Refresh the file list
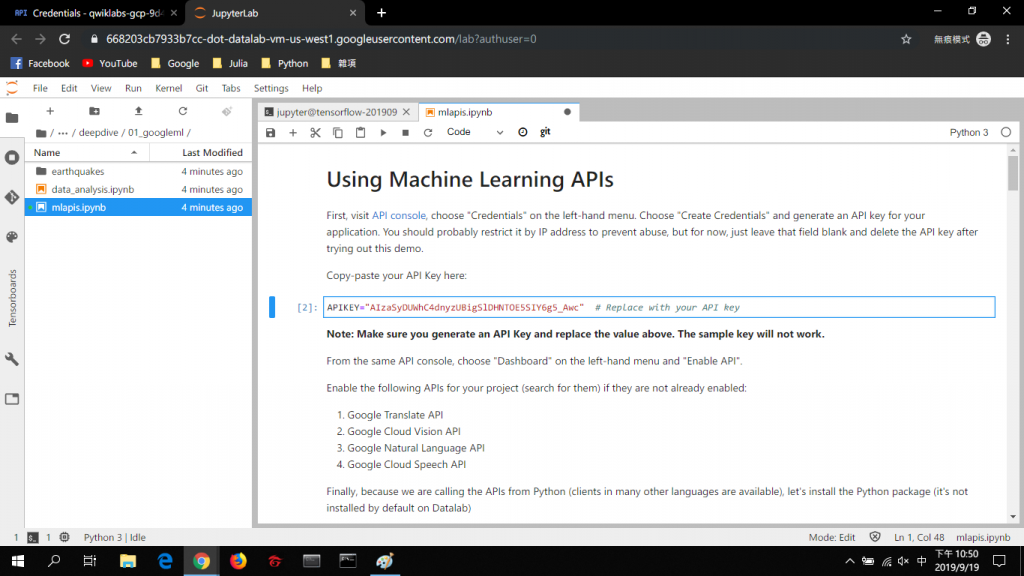This screenshot has height=576, width=1024. [x=183, y=111]
